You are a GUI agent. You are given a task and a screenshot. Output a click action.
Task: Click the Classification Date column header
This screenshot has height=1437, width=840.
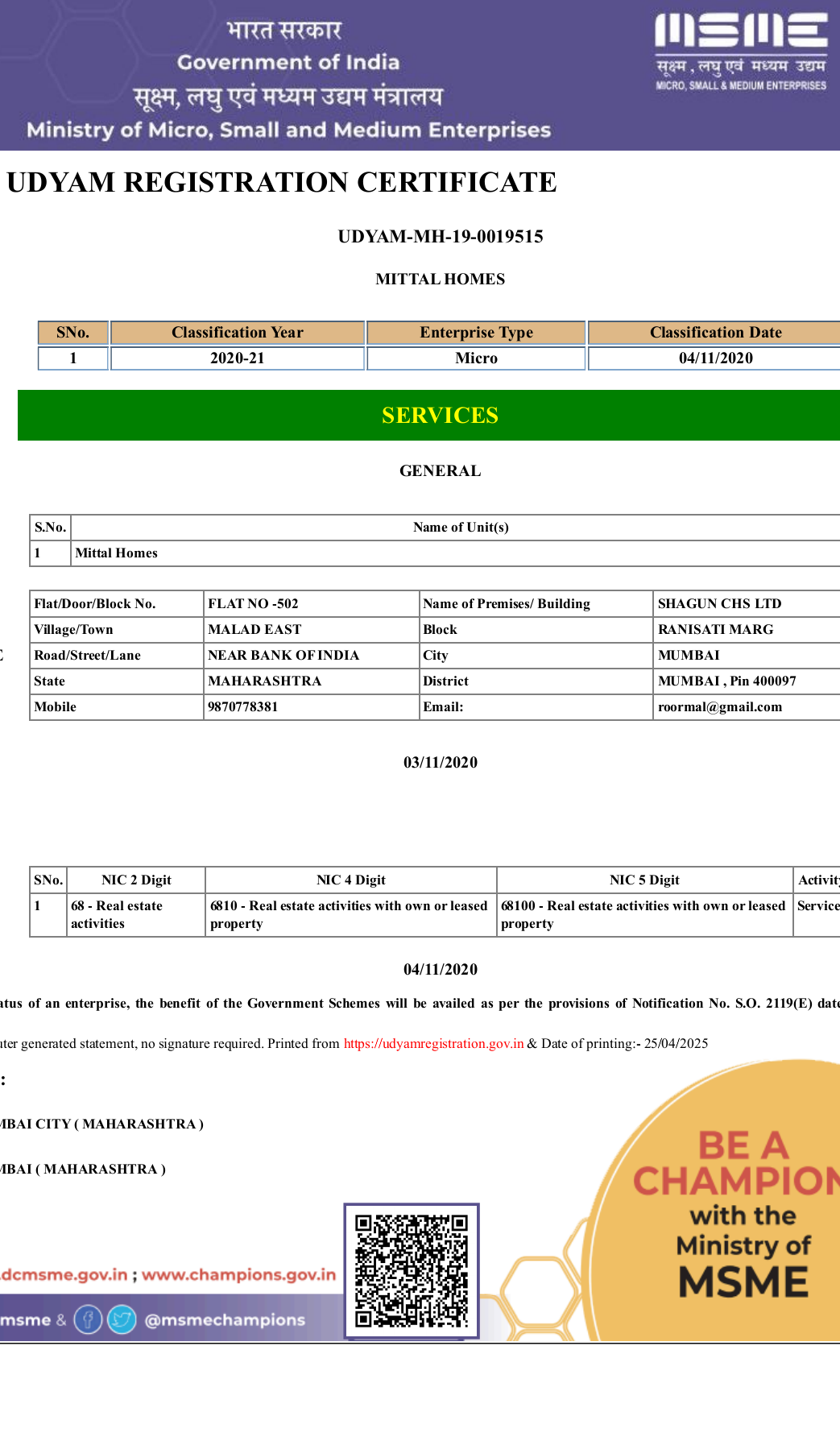pyautogui.click(x=715, y=333)
